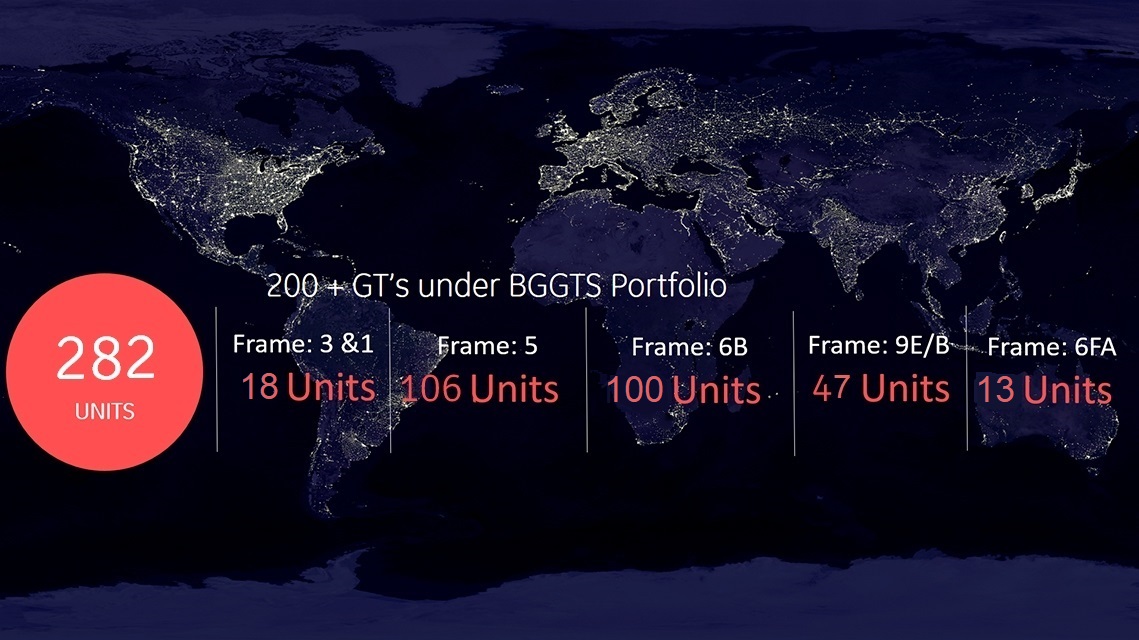Screen dimensions: 1139x640
Task: Click the '106 Units' value
Action: (x=479, y=389)
